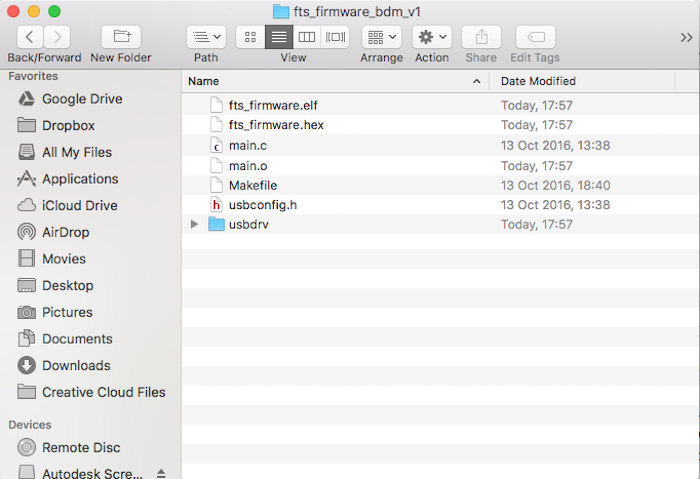Eject the Autodesk Scre... device
Image resolution: width=700 pixels, height=479 pixels.
pos(161,474)
